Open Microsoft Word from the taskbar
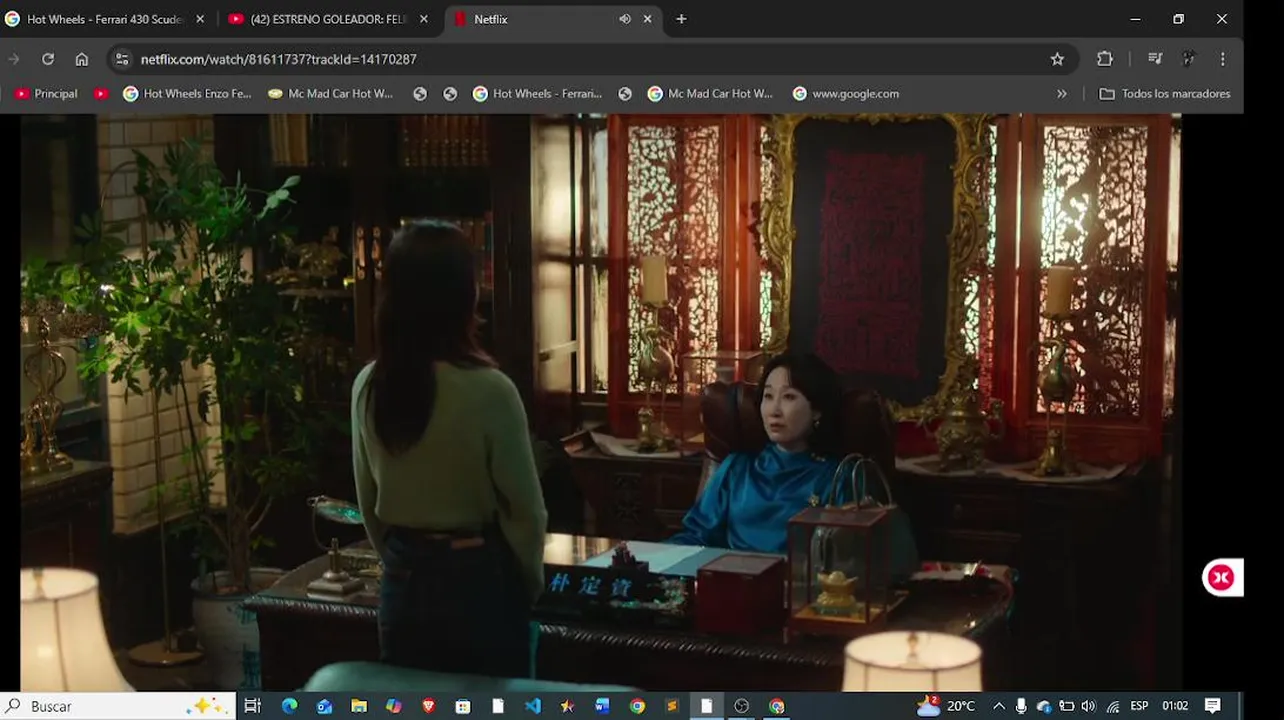The image size is (1284, 720). 602,706
